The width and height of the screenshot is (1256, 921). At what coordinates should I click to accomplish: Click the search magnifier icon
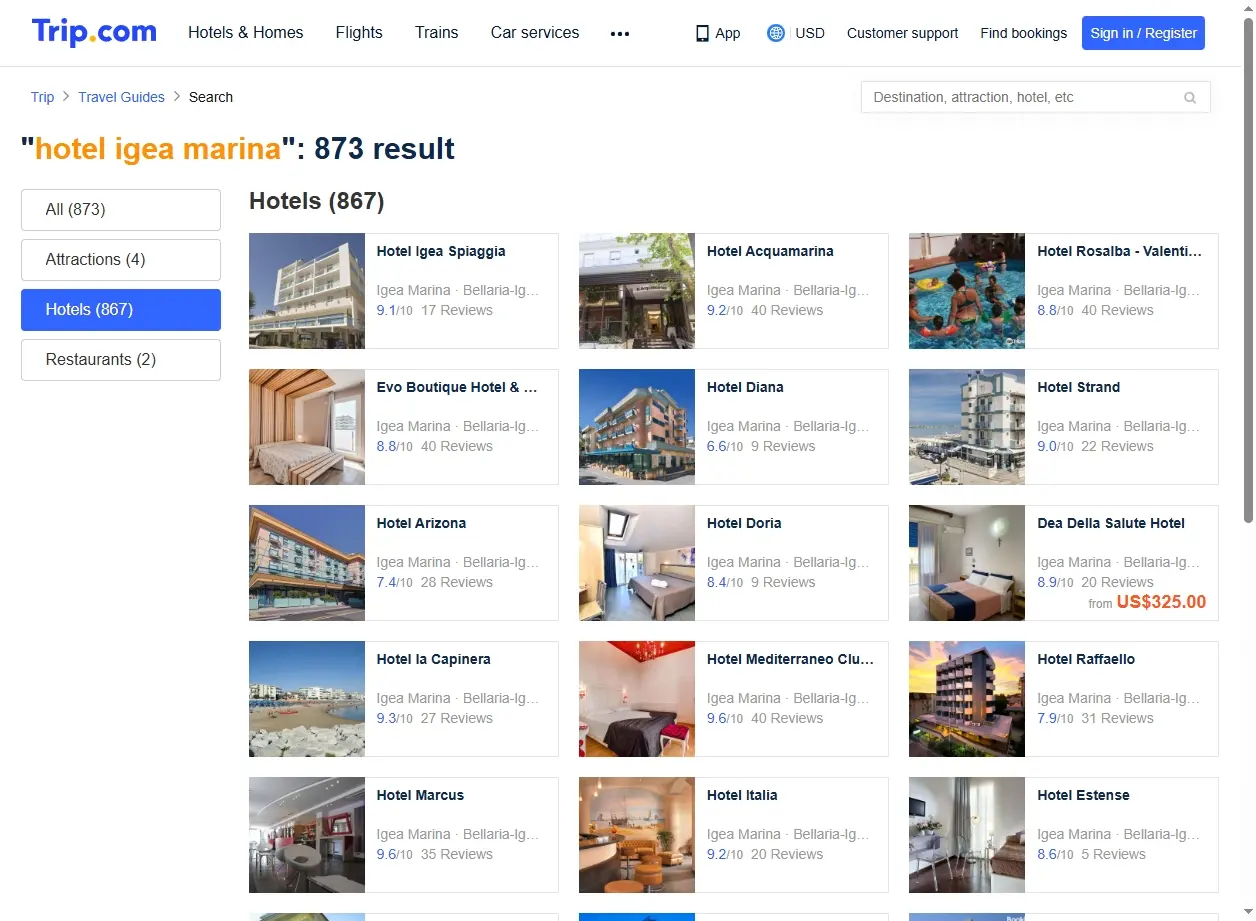pos(1190,98)
